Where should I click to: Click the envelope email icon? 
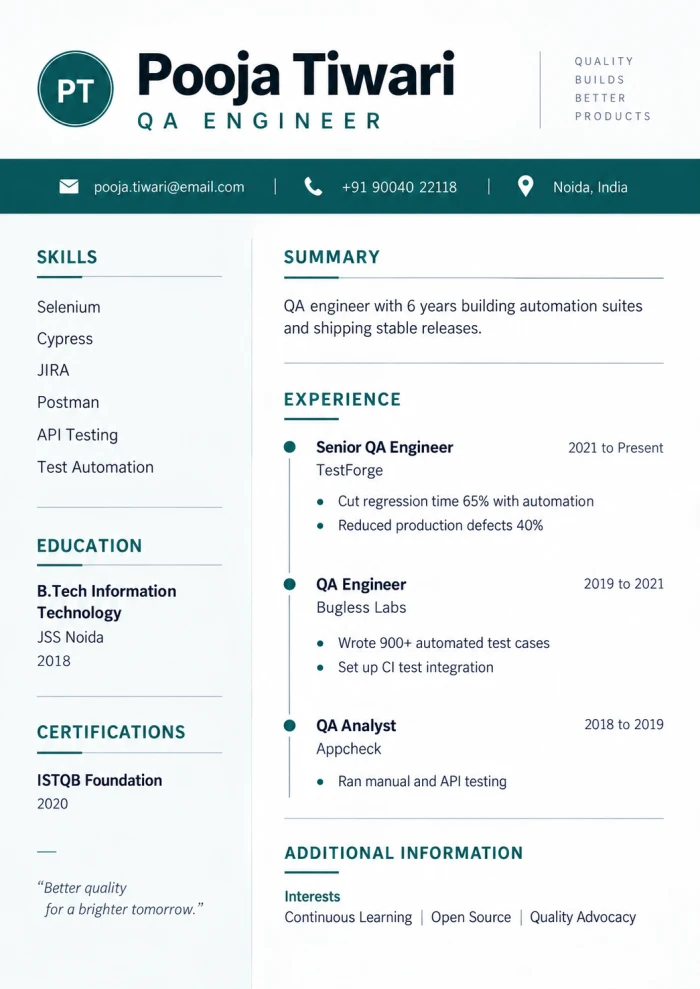click(x=69, y=187)
